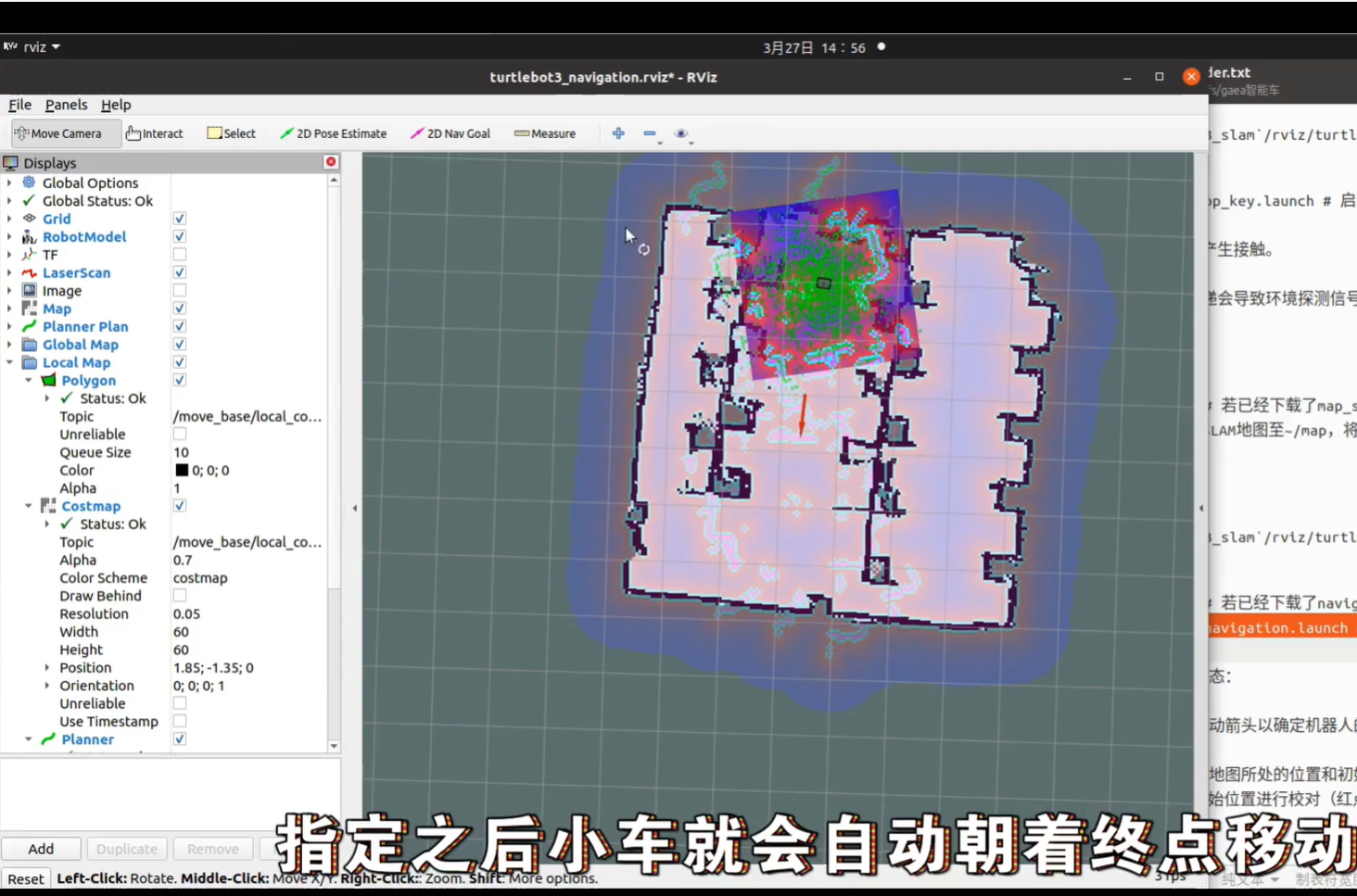
Task: Collapse the Polygon display item
Action: 29,380
